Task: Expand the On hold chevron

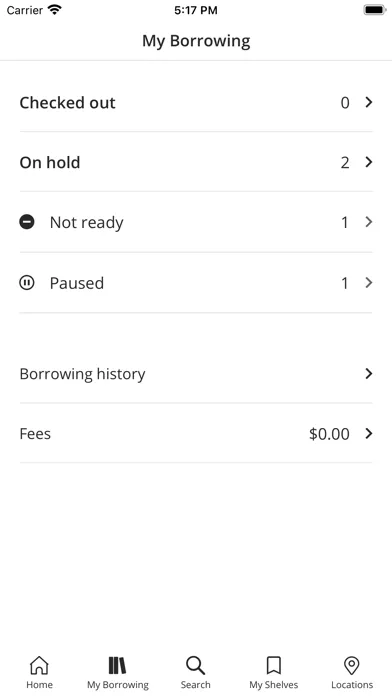Action: 368,162
